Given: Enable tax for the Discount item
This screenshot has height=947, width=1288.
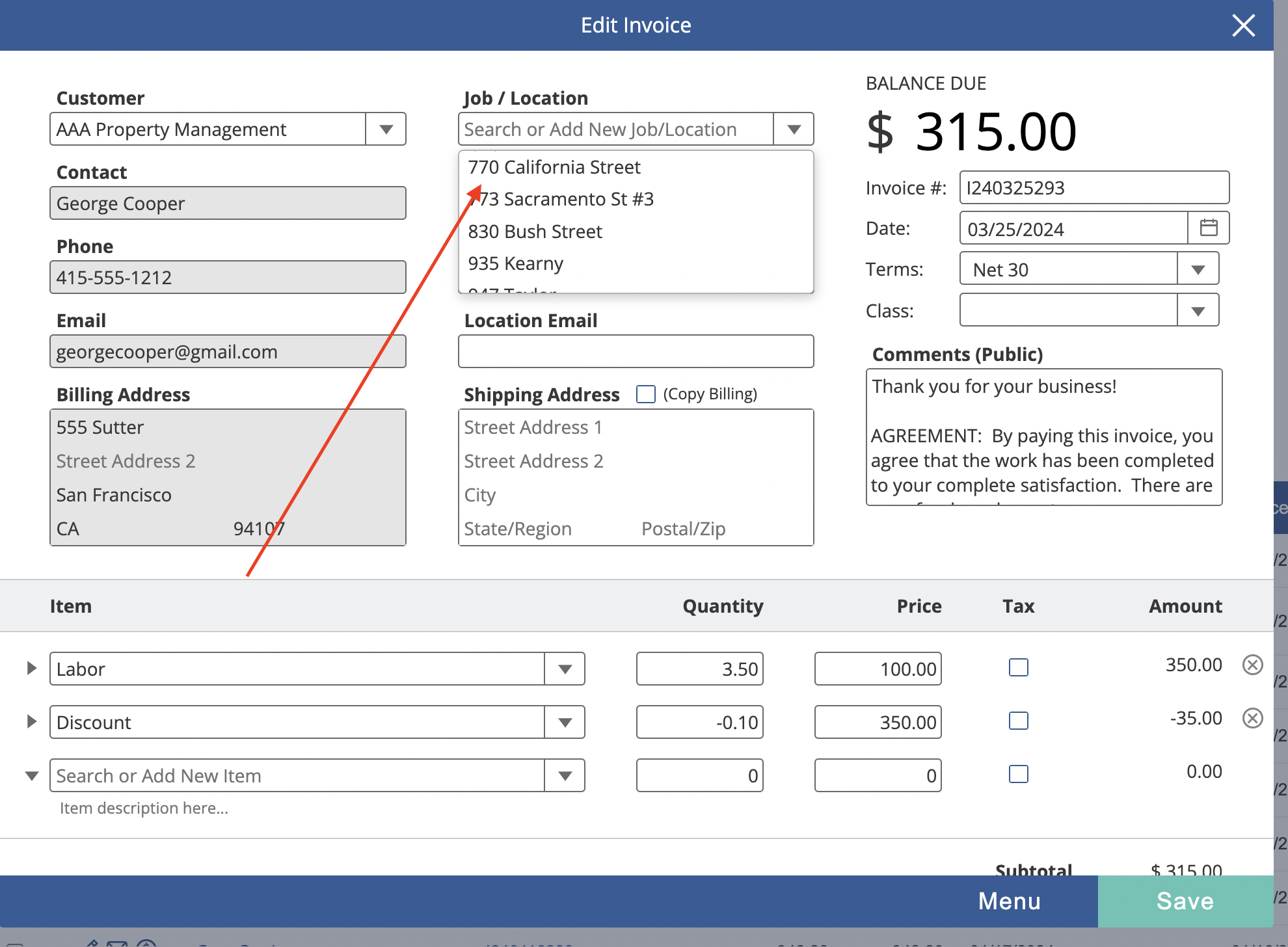Looking at the screenshot, I should (x=1019, y=721).
